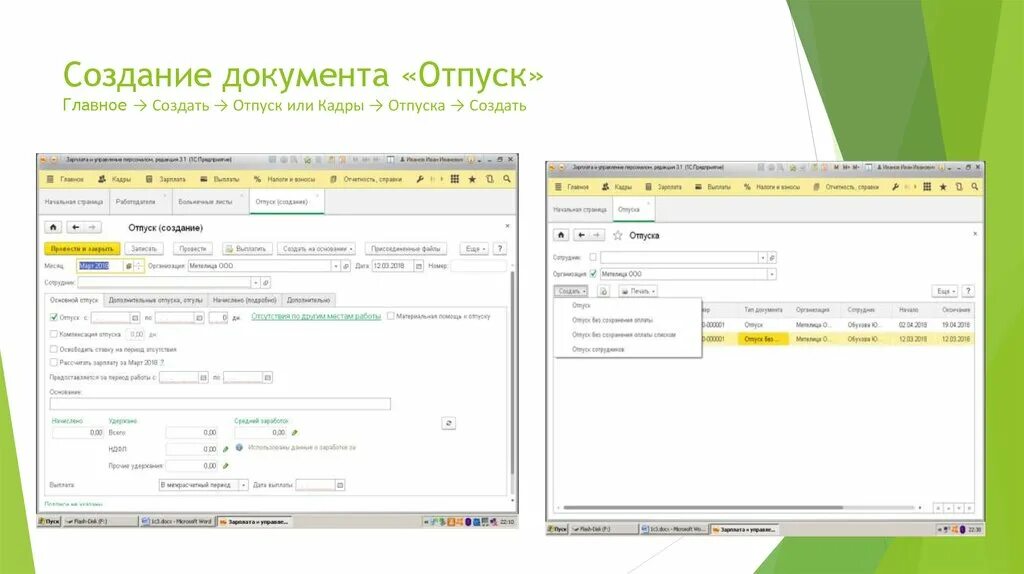Image resolution: width=1024 pixels, height=574 pixels.
Task: Click search magnifier in left window toolbar
Action: tap(507, 179)
